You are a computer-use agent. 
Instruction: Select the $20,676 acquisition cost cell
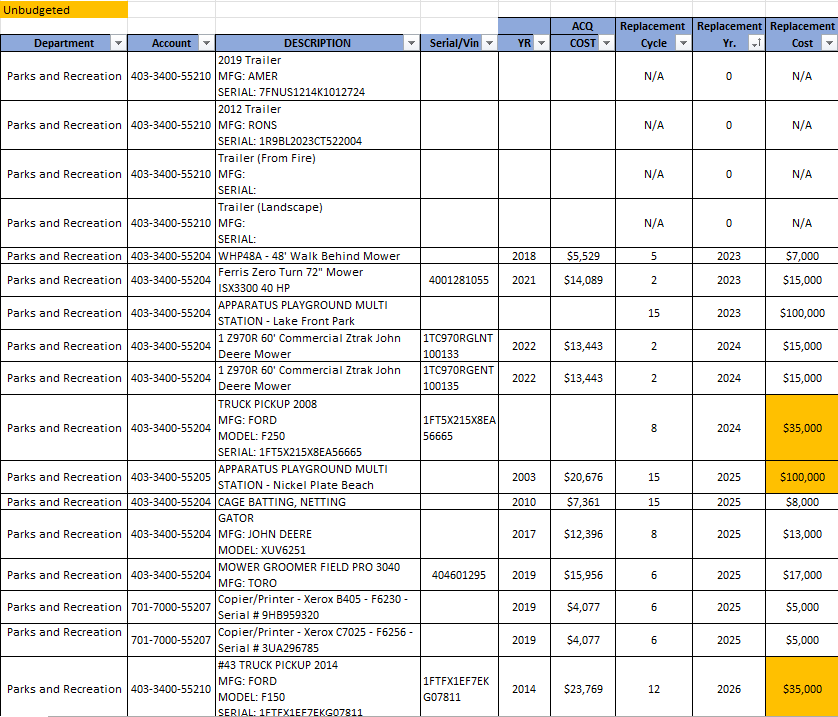pos(583,477)
